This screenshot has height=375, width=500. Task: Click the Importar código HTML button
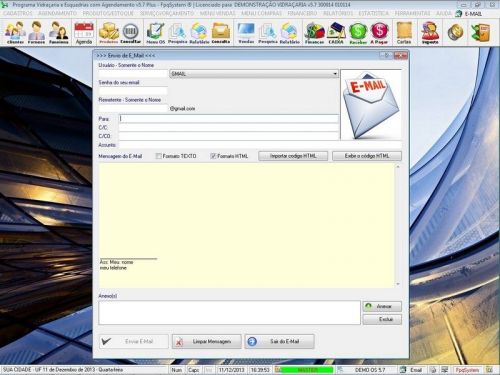coord(293,156)
